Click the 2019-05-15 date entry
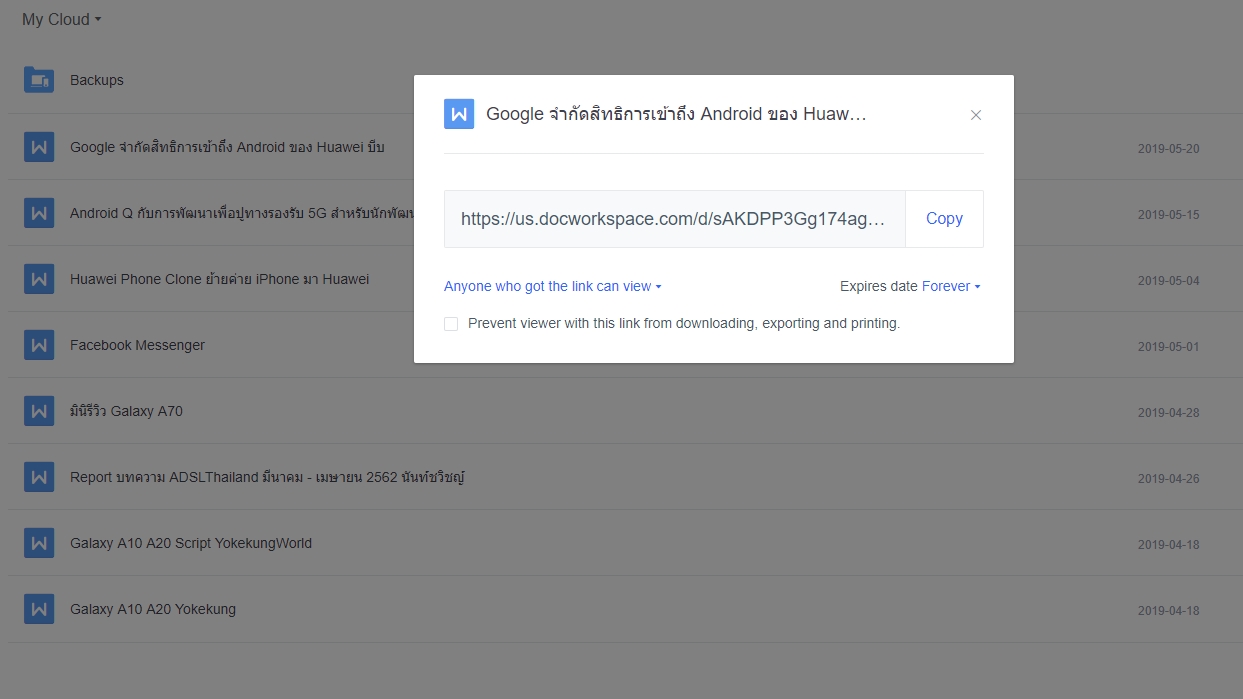1243x699 pixels. coord(1168,215)
